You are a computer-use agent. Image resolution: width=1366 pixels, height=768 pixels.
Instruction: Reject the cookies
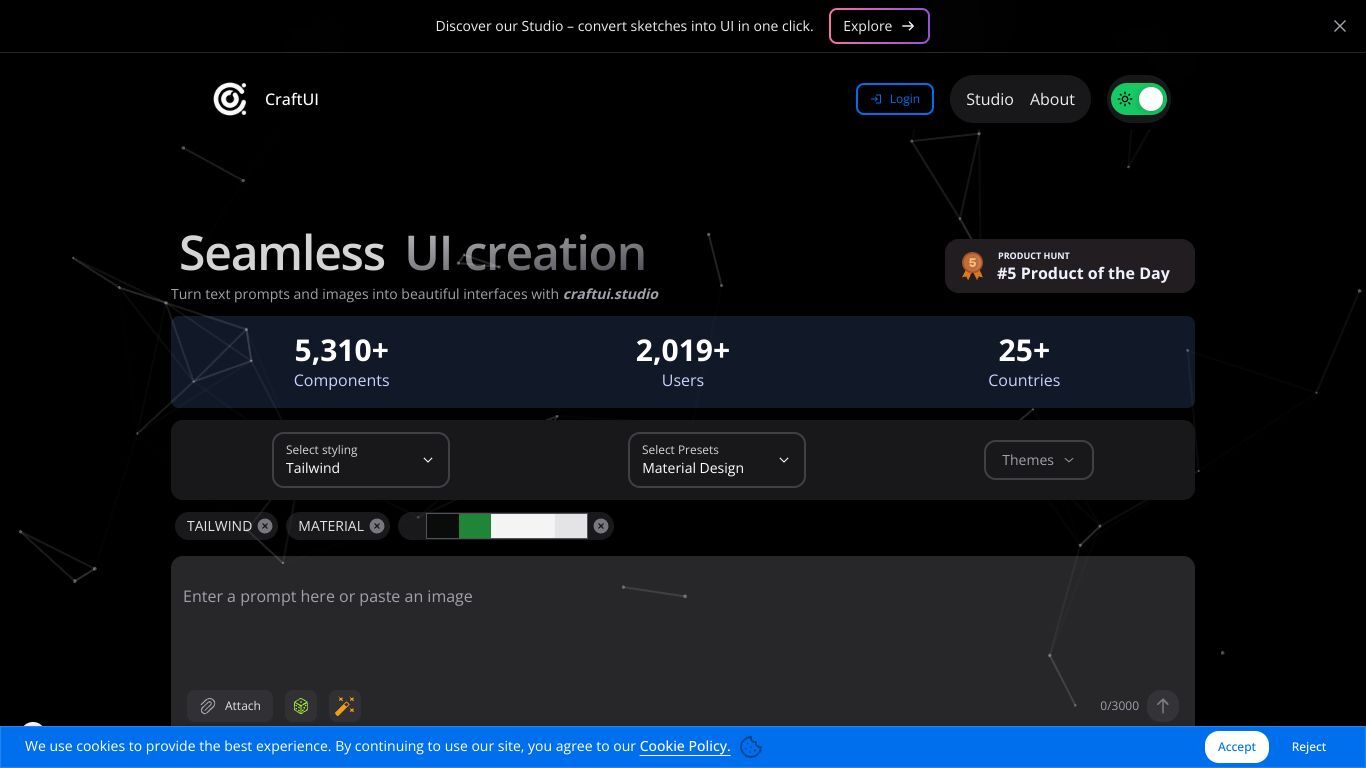pyautogui.click(x=1309, y=747)
